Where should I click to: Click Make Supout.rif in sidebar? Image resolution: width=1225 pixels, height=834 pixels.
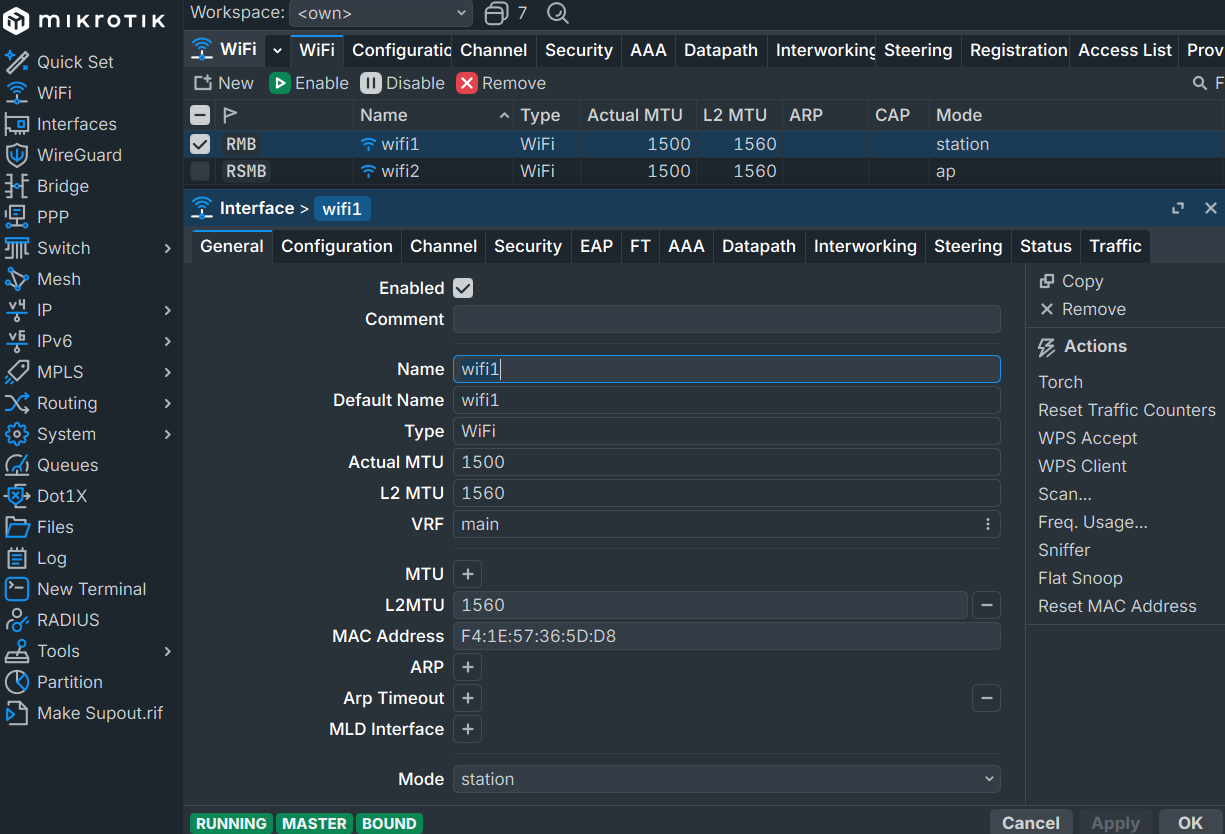[84, 713]
